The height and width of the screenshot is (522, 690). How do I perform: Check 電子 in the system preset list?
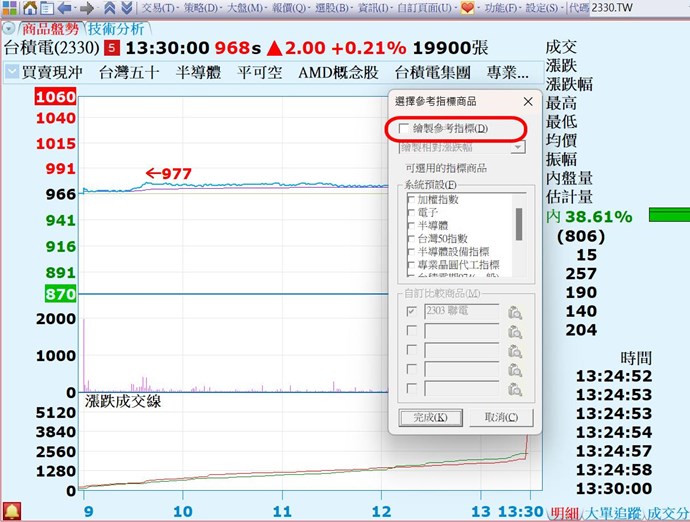tap(411, 213)
